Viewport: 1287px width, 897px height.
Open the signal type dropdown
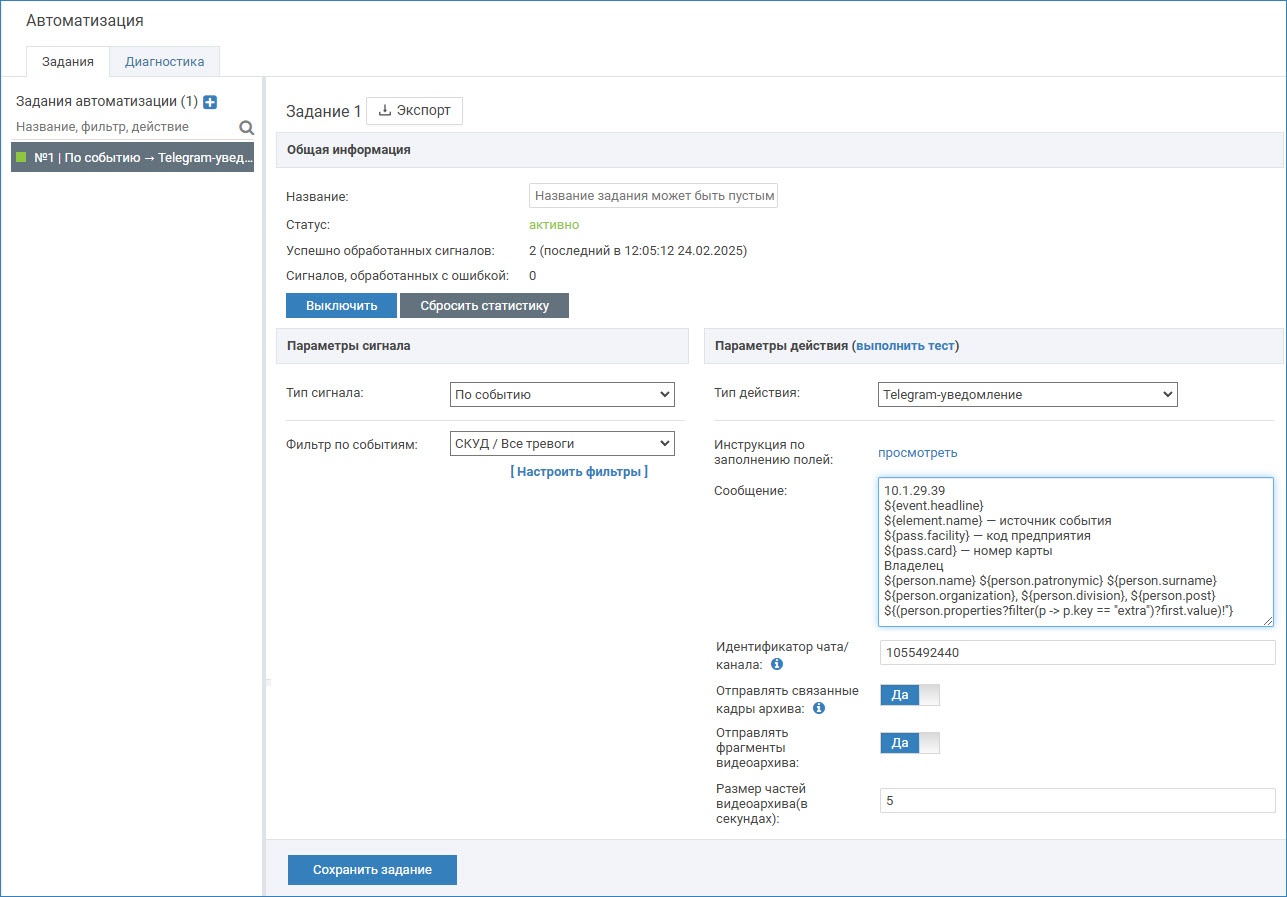coord(562,395)
